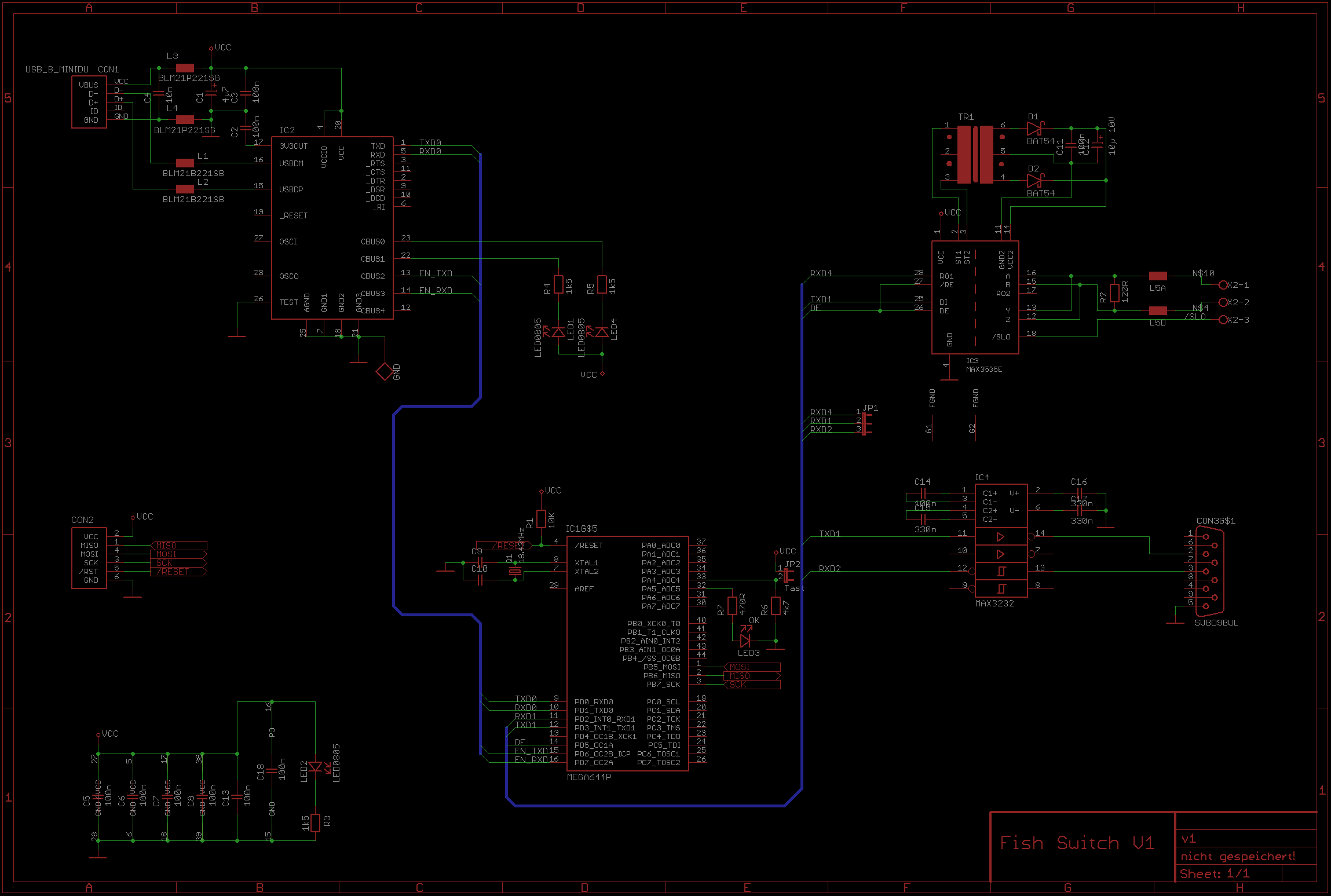This screenshot has height=896, width=1331.
Task: Click the 'RXD2' label near MAX3232 pin 12
Action: (830, 569)
